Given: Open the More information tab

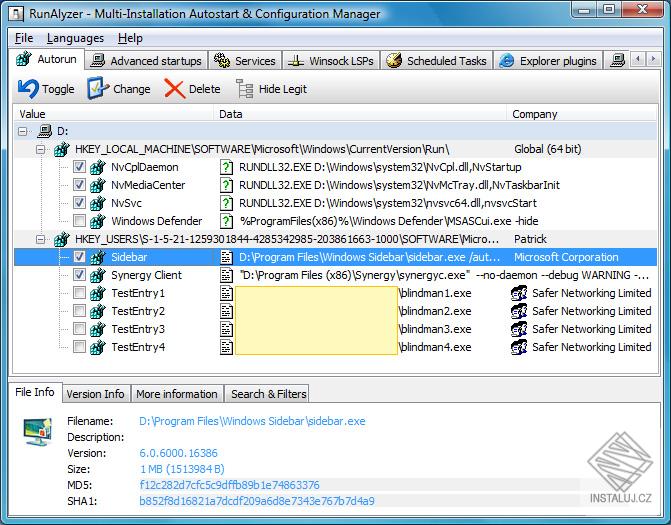Looking at the screenshot, I should [x=177, y=394].
